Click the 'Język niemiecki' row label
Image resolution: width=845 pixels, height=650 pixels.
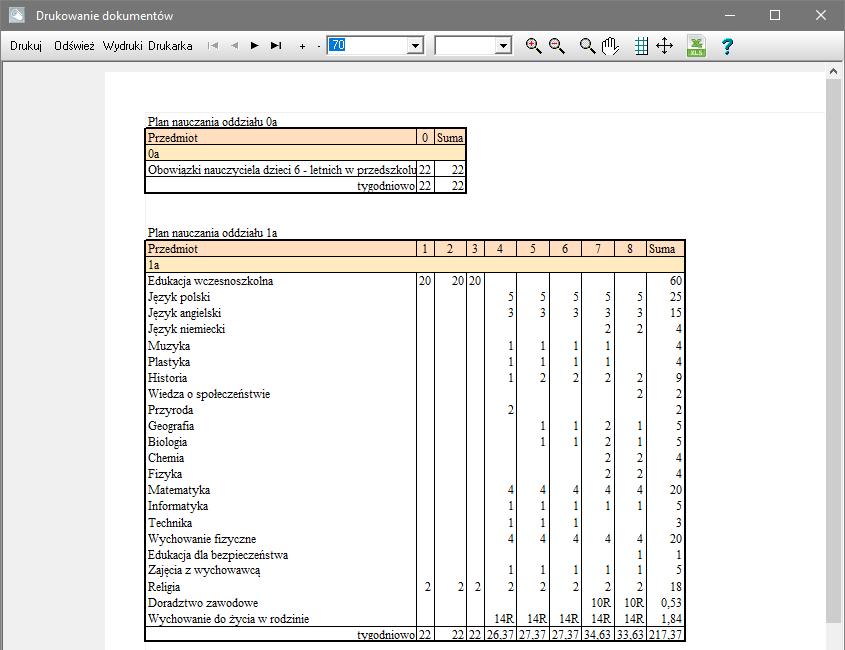coord(186,329)
